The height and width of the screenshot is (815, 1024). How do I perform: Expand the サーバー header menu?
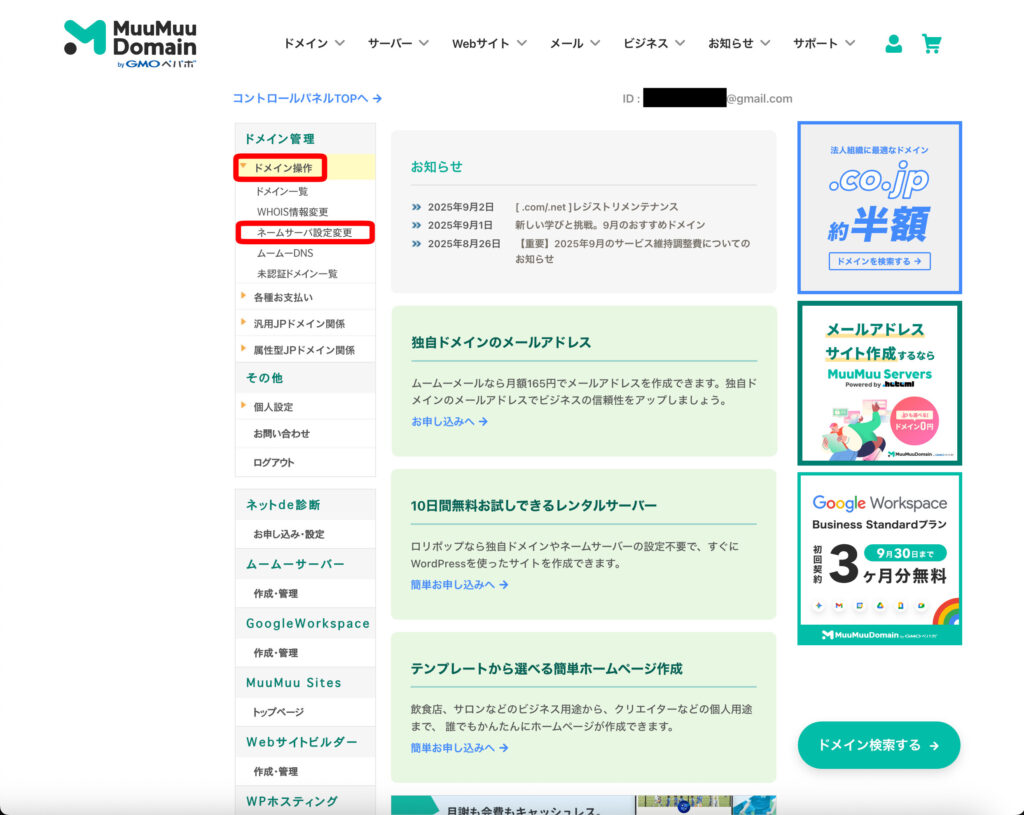[x=398, y=44]
